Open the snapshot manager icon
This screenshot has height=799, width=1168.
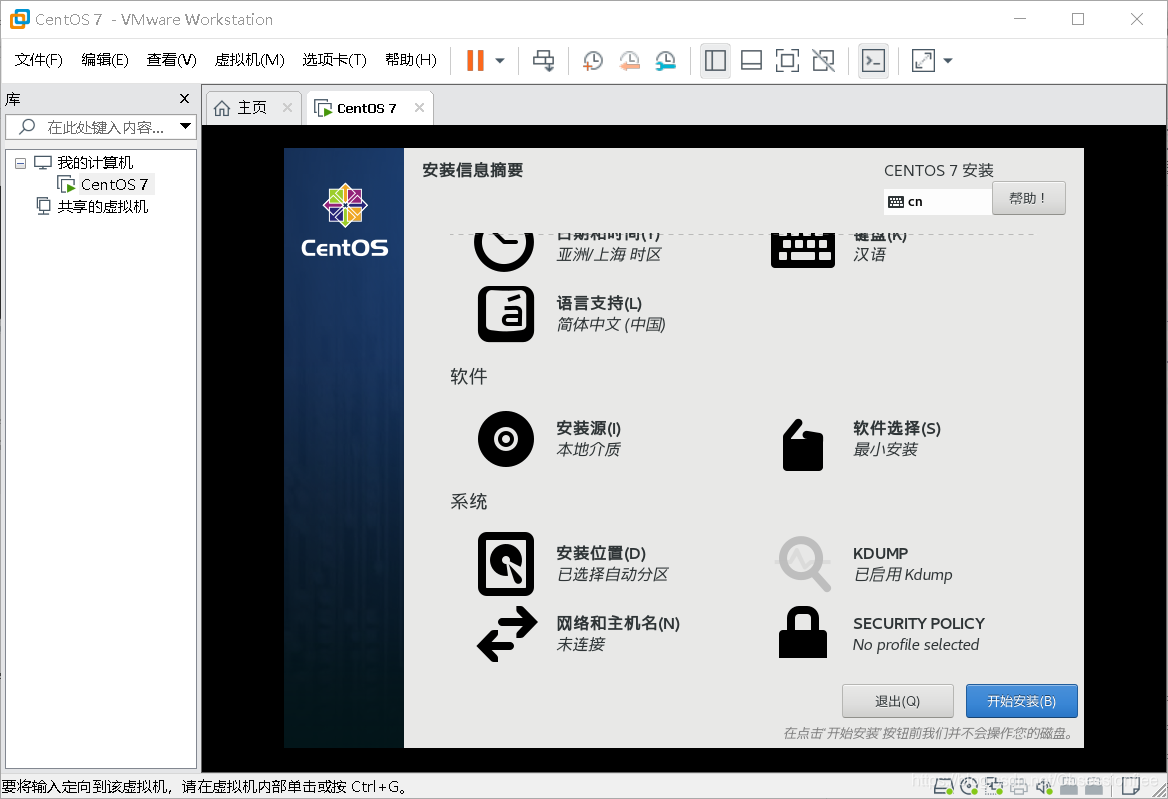(x=665, y=61)
